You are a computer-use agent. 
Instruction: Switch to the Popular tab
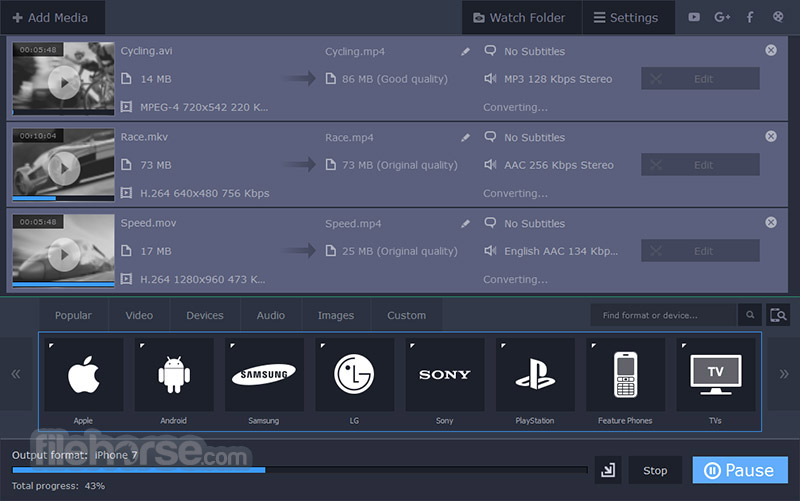(73, 315)
